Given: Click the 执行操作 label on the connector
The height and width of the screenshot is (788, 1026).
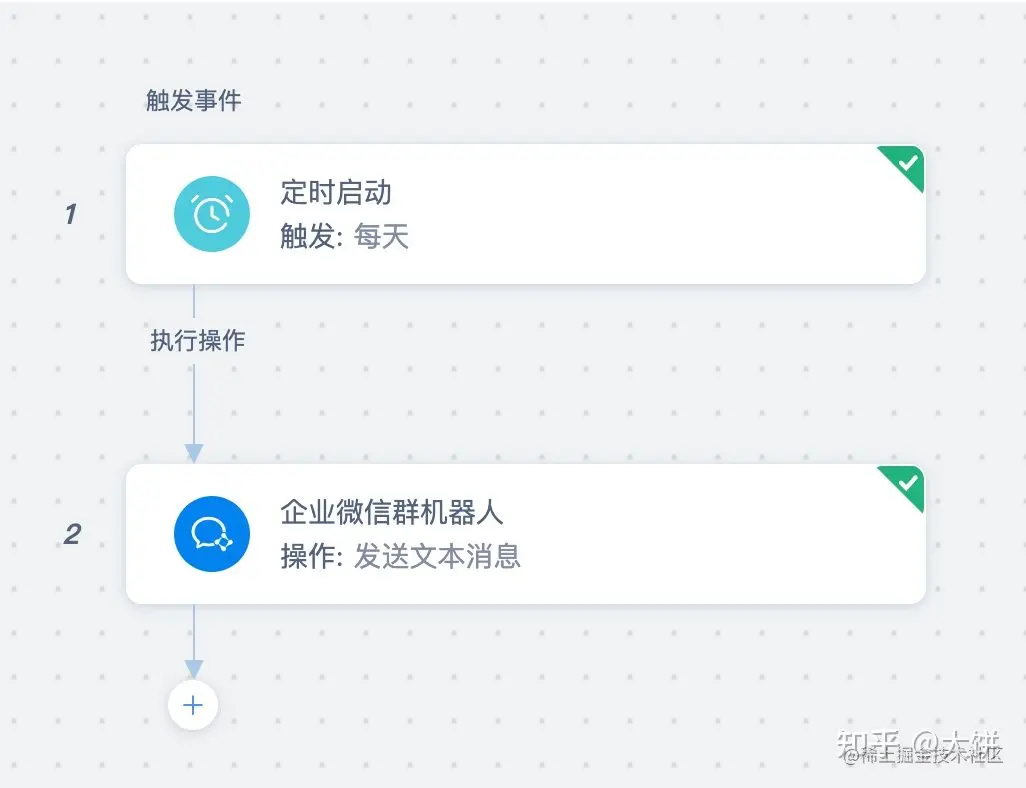Looking at the screenshot, I should 197,341.
